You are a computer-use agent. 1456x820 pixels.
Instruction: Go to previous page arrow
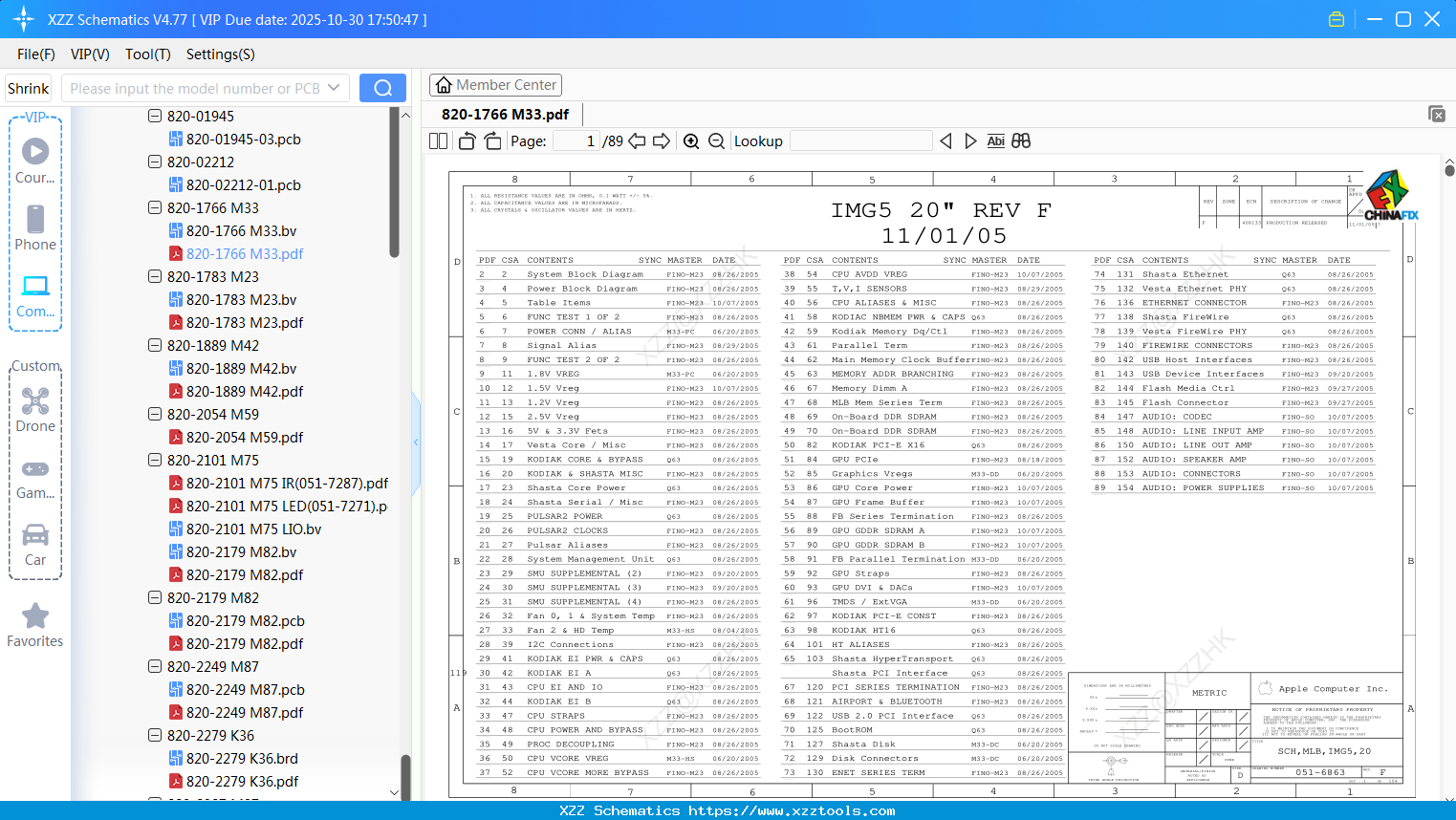coord(637,140)
